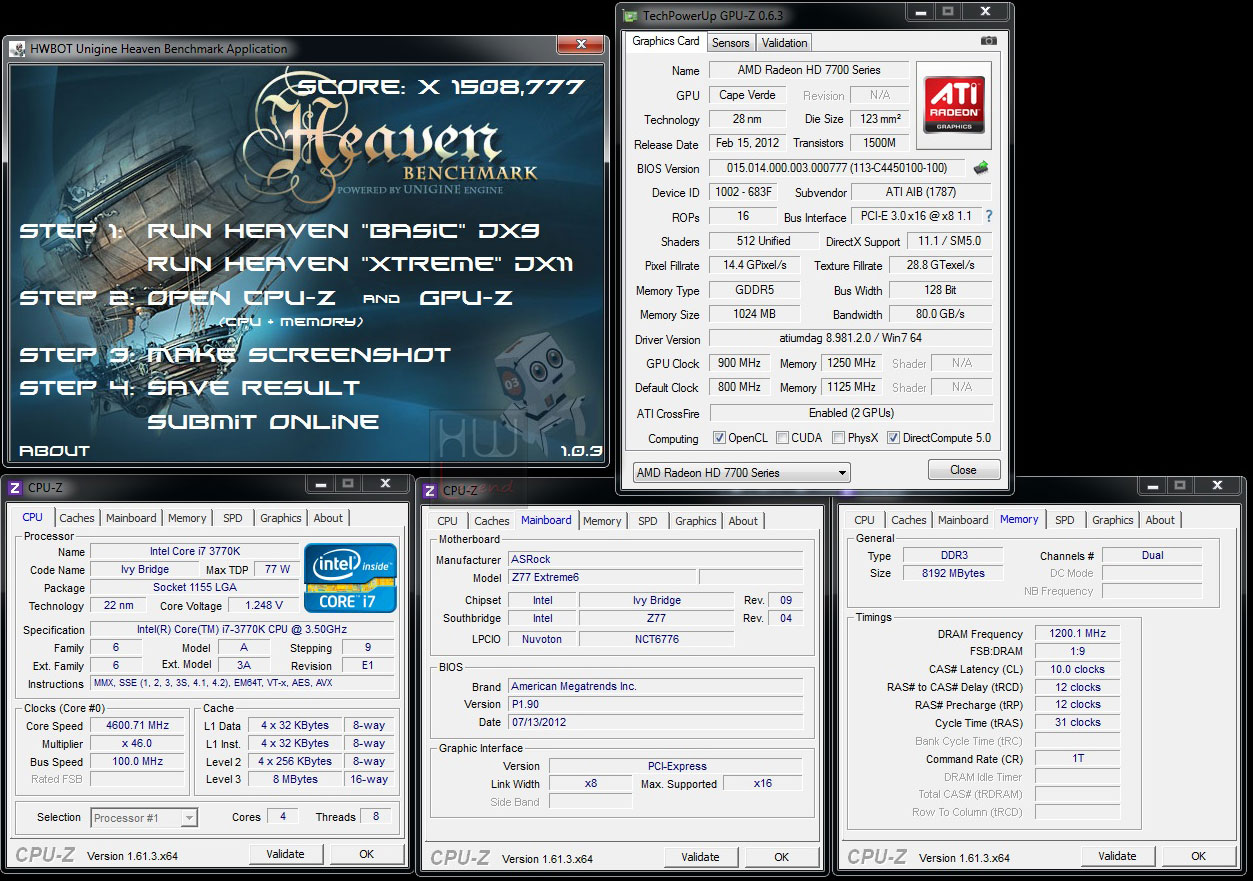Click the title icon of the mainboard CPU-Z window

tap(430, 490)
